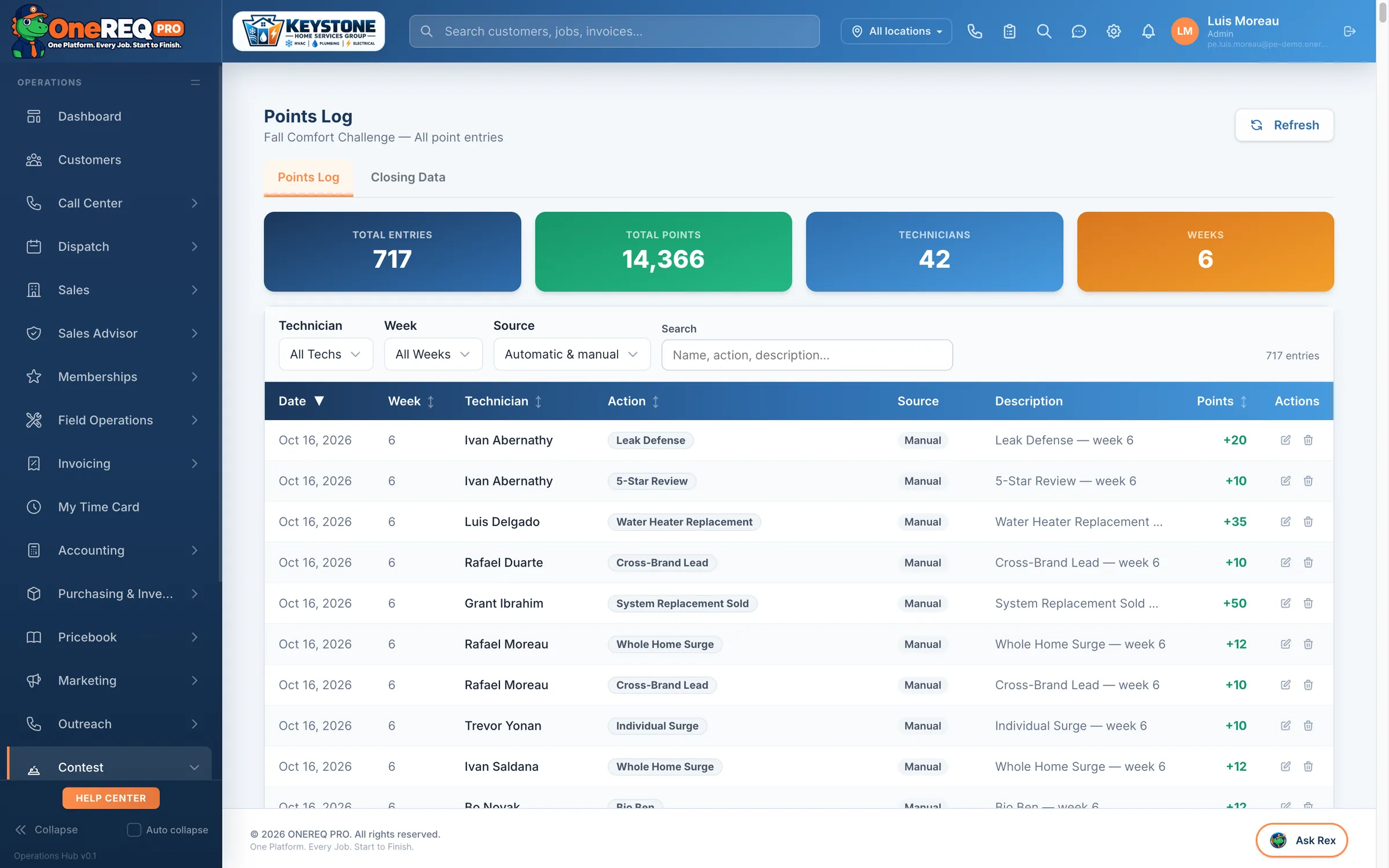
Task: Open the settings gear icon
Action: click(1114, 31)
